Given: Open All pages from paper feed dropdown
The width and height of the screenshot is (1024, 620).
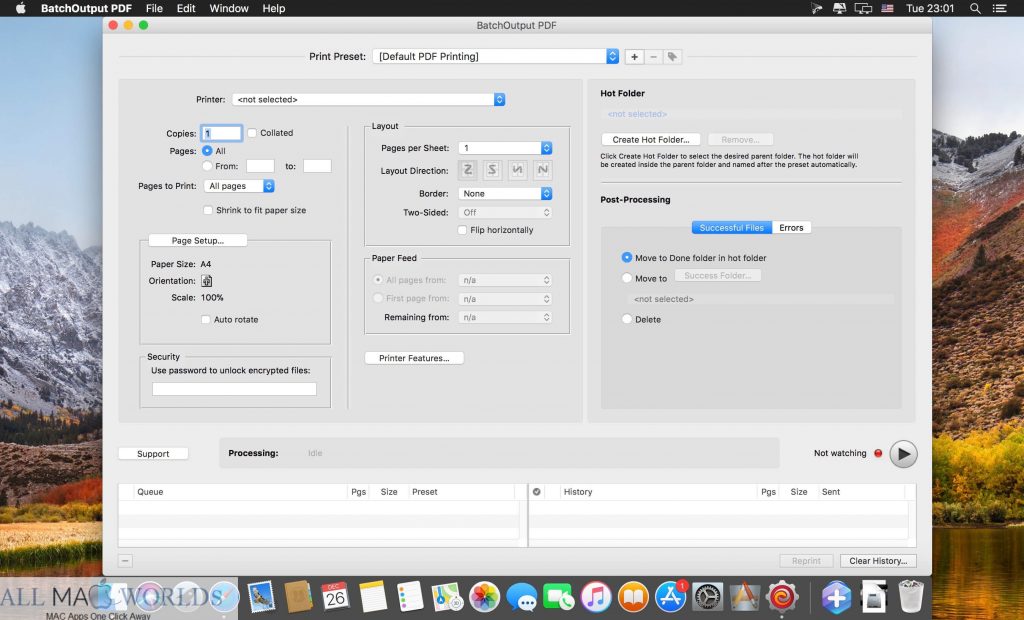Looking at the screenshot, I should 505,280.
